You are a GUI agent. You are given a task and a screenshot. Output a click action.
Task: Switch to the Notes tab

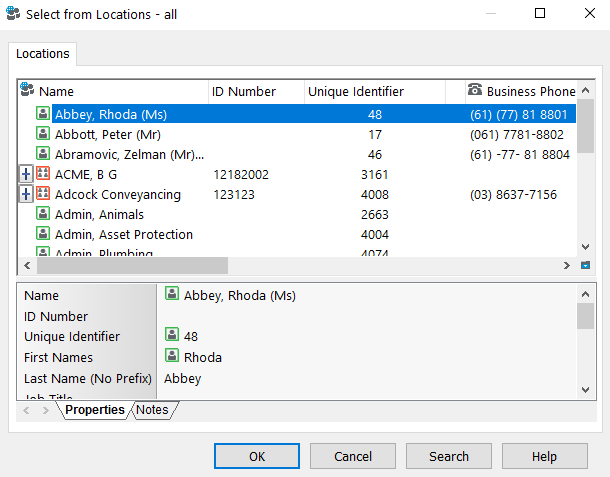[x=152, y=410]
